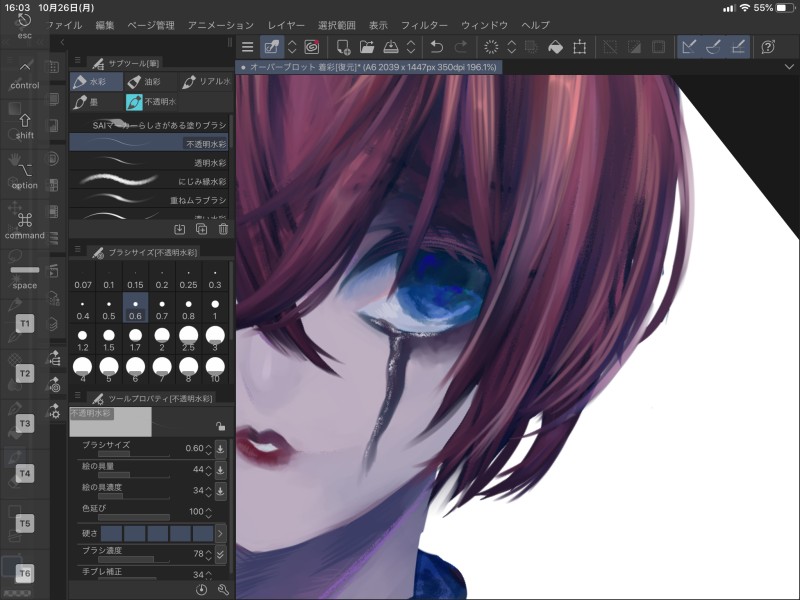Toggle the option key on the edge keyboard
Screen dimensions: 800x600
coord(24,176)
